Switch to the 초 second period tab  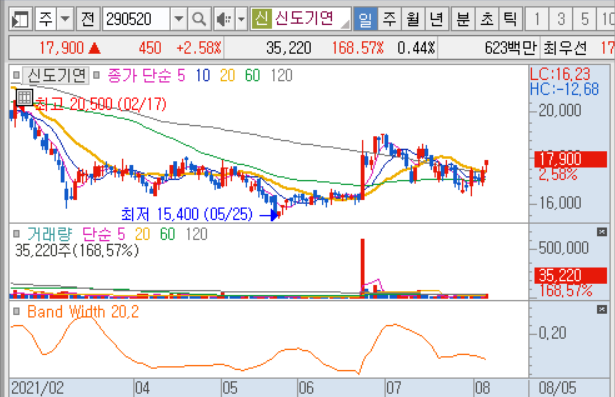tap(487, 19)
